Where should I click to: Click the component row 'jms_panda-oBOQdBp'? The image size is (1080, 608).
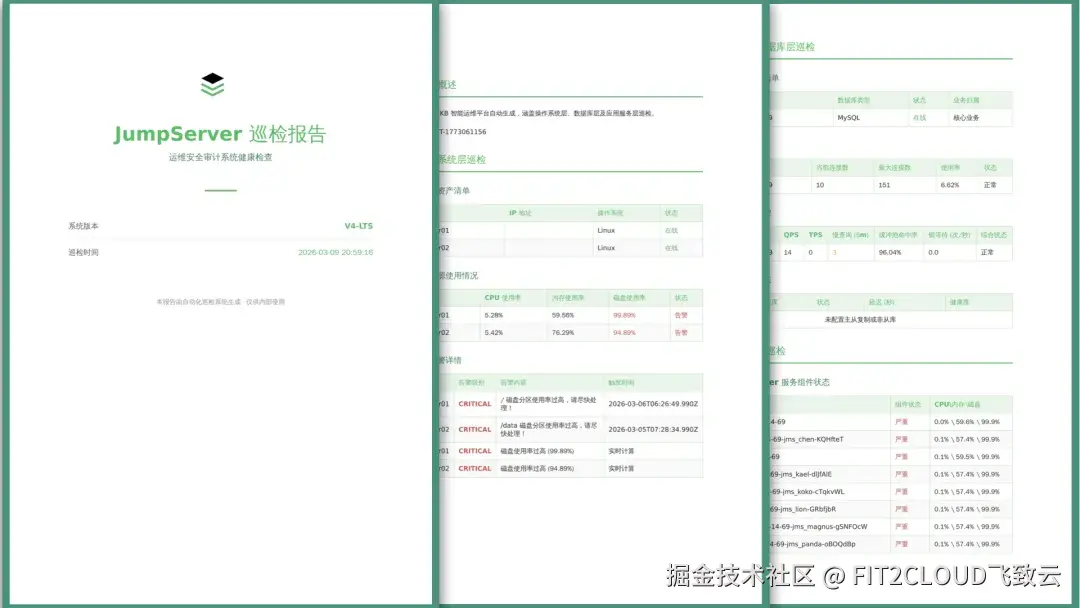[813, 544]
